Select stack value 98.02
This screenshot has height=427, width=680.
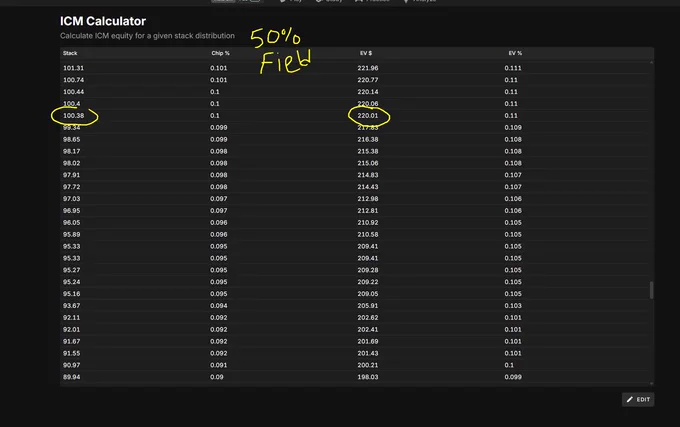tap(72, 163)
